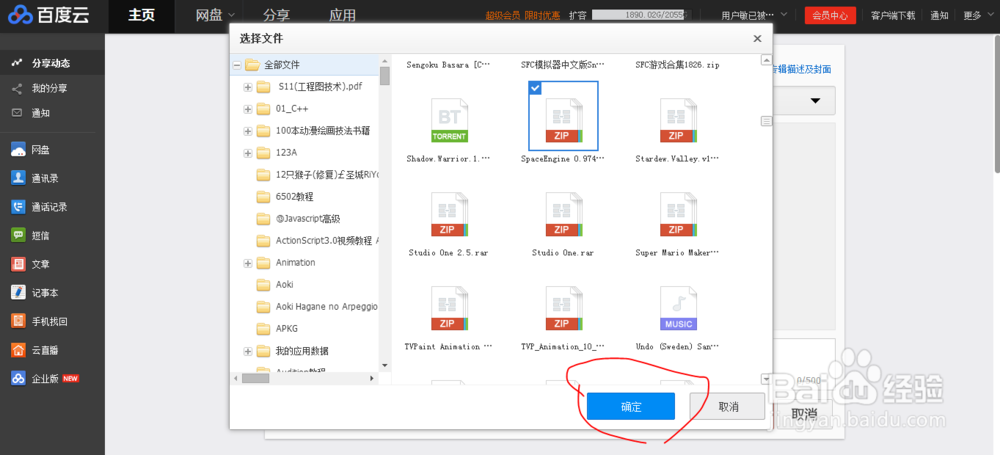The image size is (1000, 455).
Task: Open 客户端下载 in top bar
Action: (x=893, y=15)
